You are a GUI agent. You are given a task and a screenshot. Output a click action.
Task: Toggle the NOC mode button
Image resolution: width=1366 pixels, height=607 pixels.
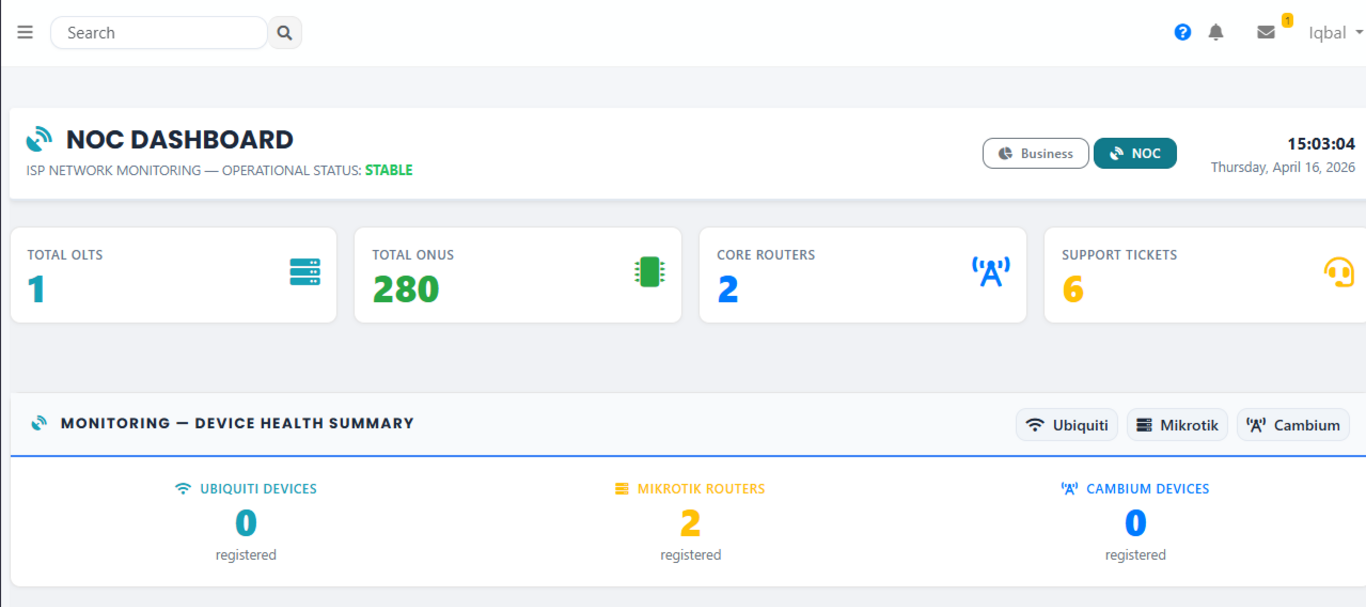click(1134, 153)
